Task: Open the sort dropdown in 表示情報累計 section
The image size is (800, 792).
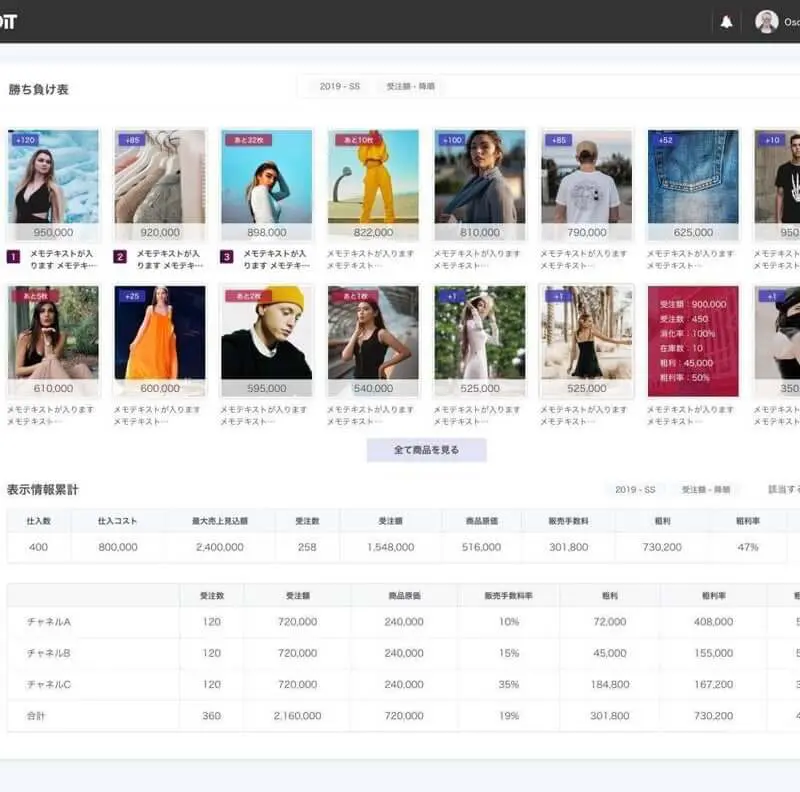Action: tap(706, 489)
